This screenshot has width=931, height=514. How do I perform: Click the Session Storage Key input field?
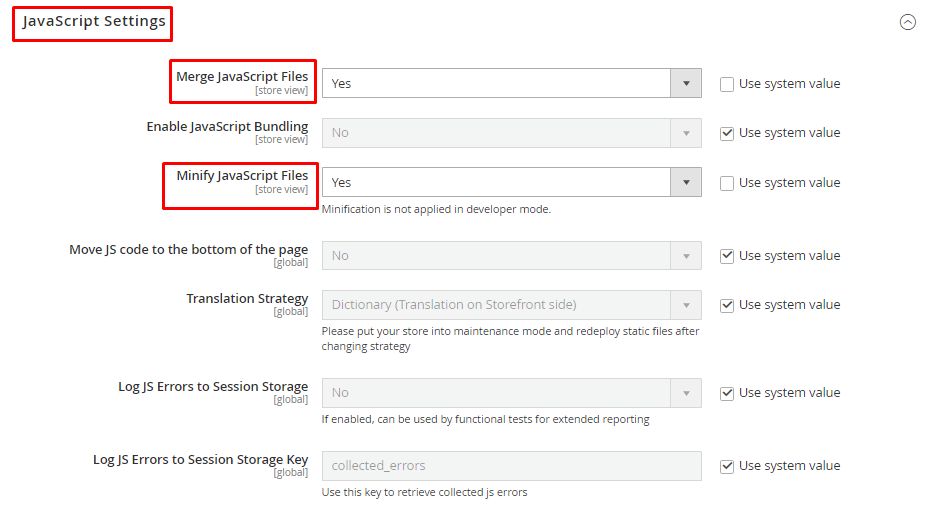[x=511, y=466]
